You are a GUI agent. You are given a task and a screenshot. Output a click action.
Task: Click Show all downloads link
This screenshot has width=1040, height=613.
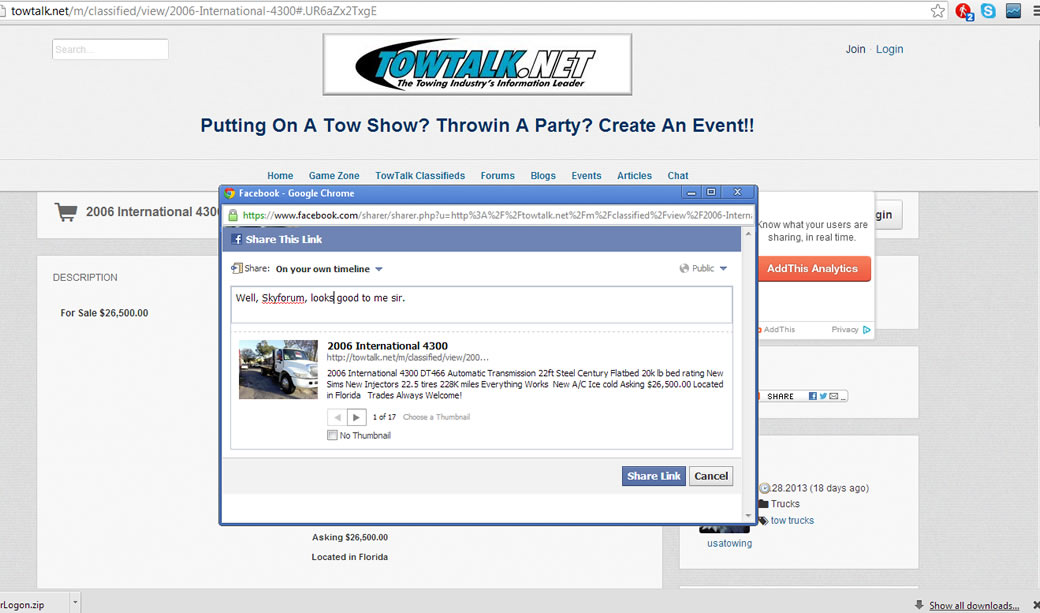[x=974, y=606]
